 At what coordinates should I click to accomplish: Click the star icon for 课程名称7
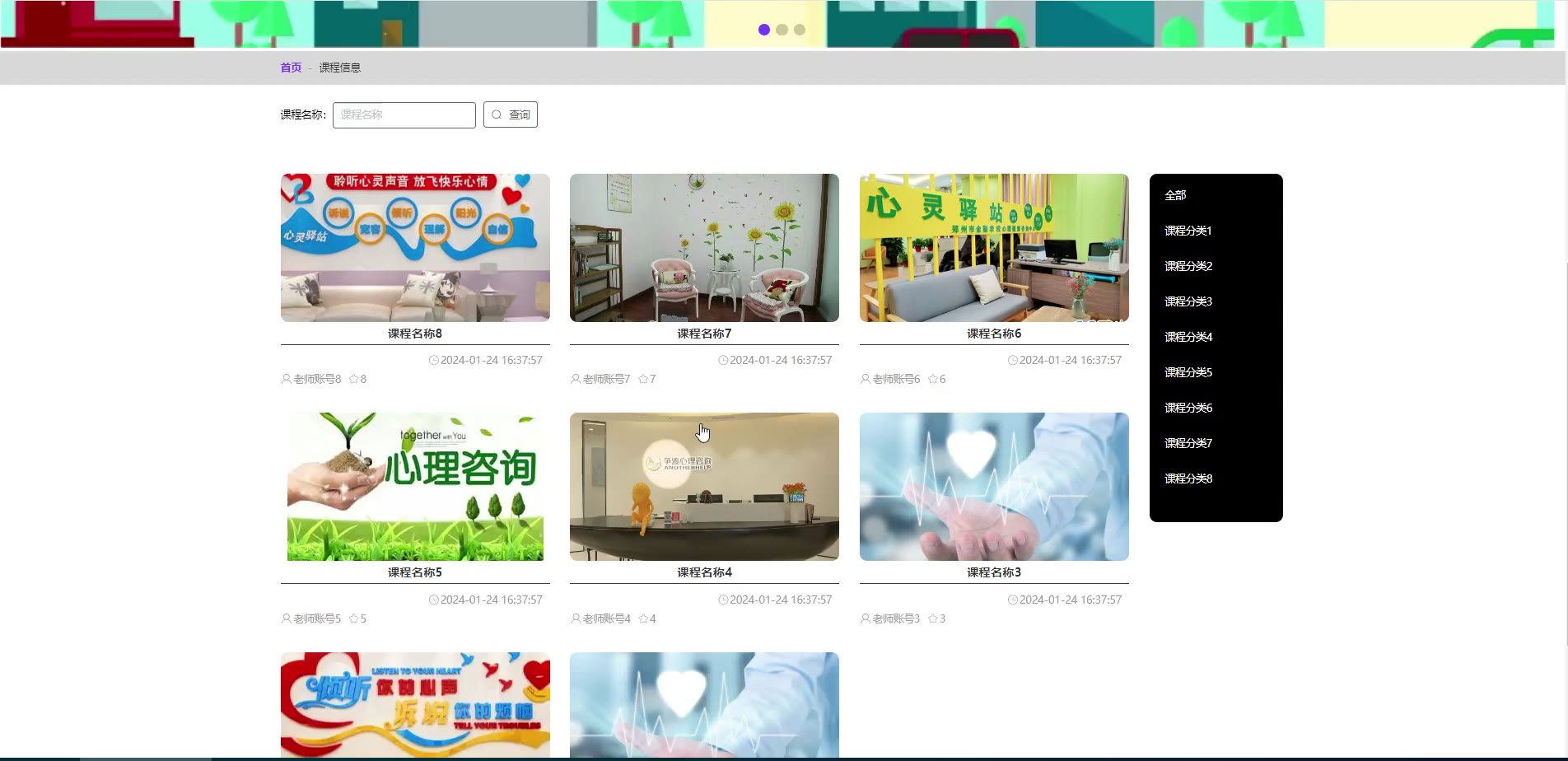pos(643,379)
